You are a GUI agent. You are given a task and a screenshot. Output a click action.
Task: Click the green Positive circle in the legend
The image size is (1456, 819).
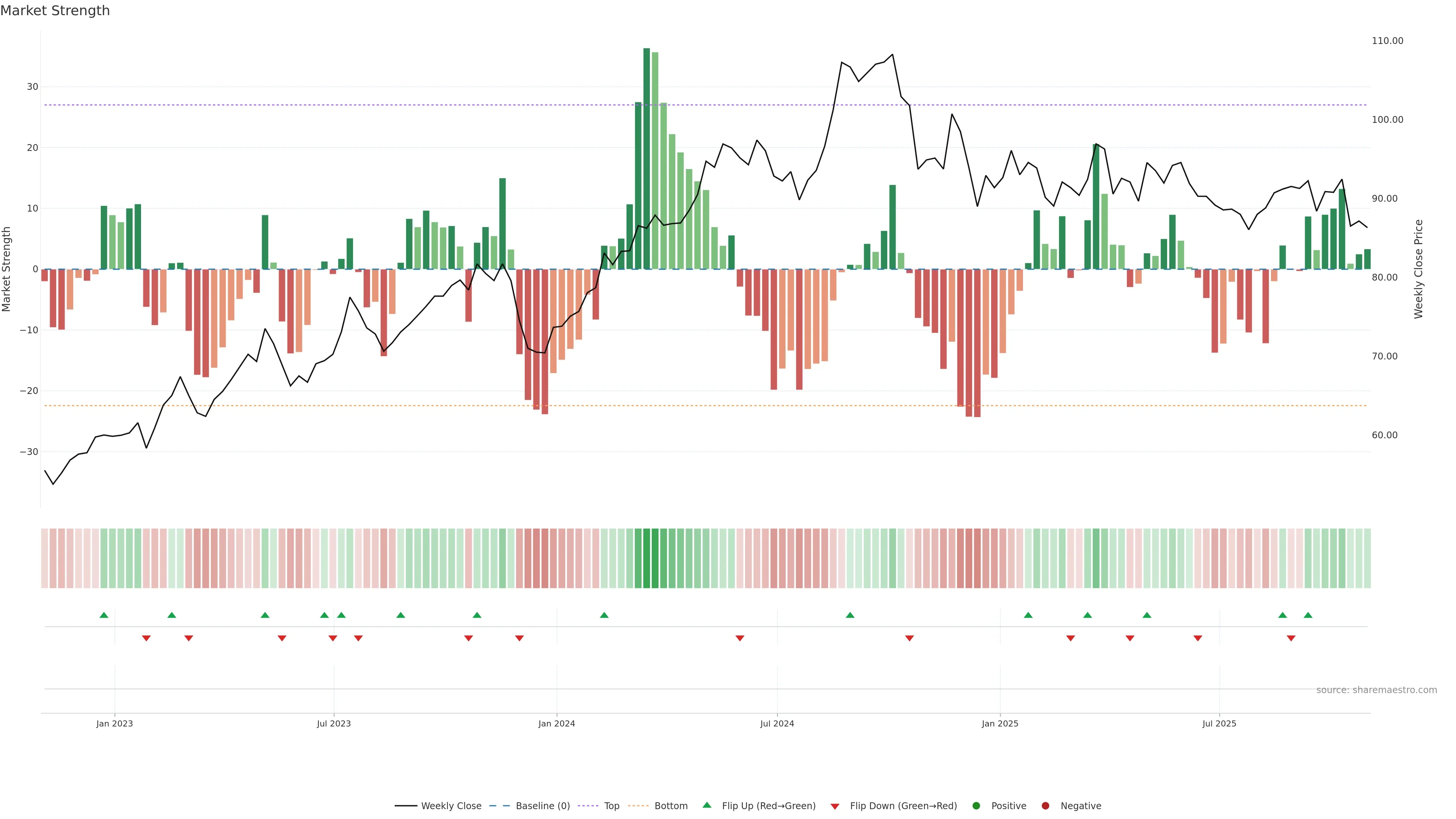click(x=976, y=806)
